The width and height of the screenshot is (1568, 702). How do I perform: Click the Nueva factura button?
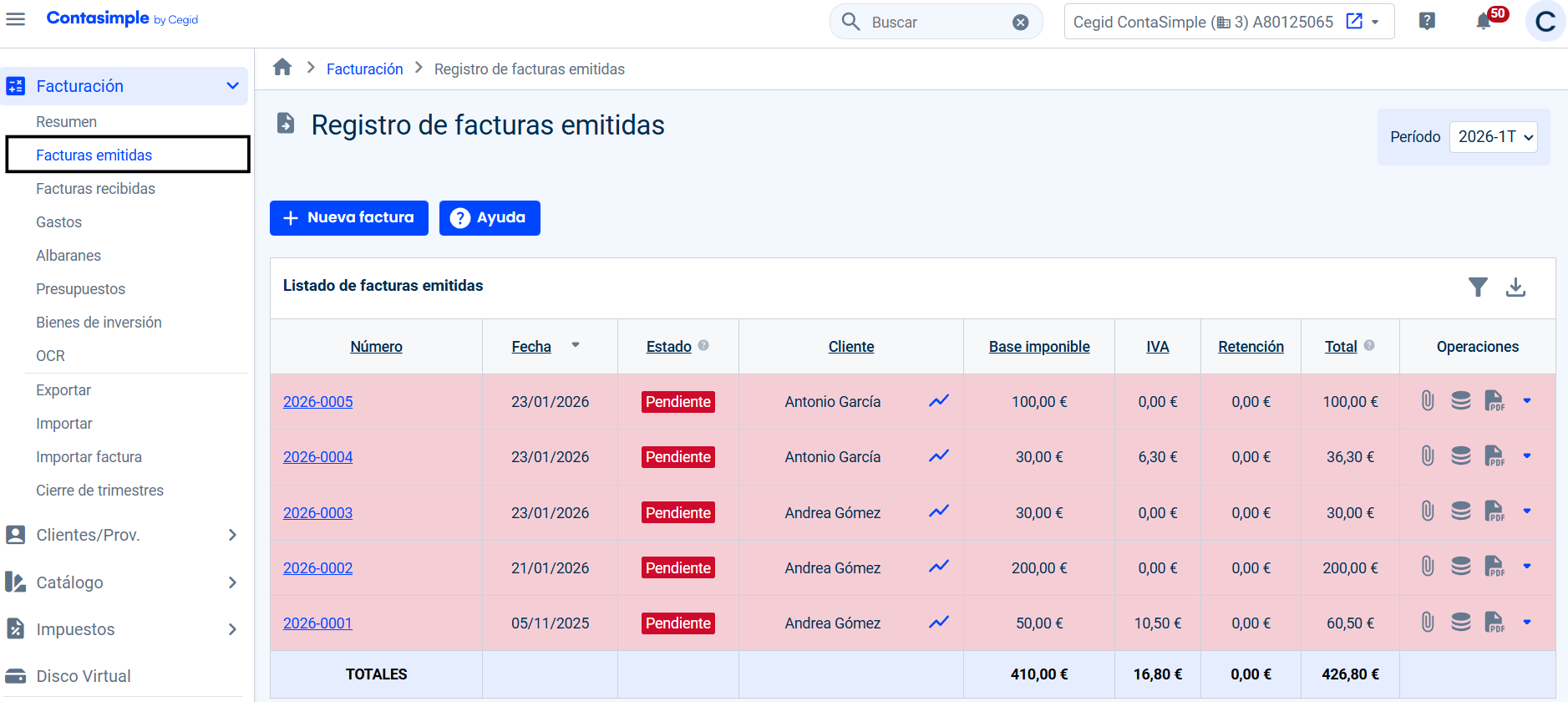348,218
